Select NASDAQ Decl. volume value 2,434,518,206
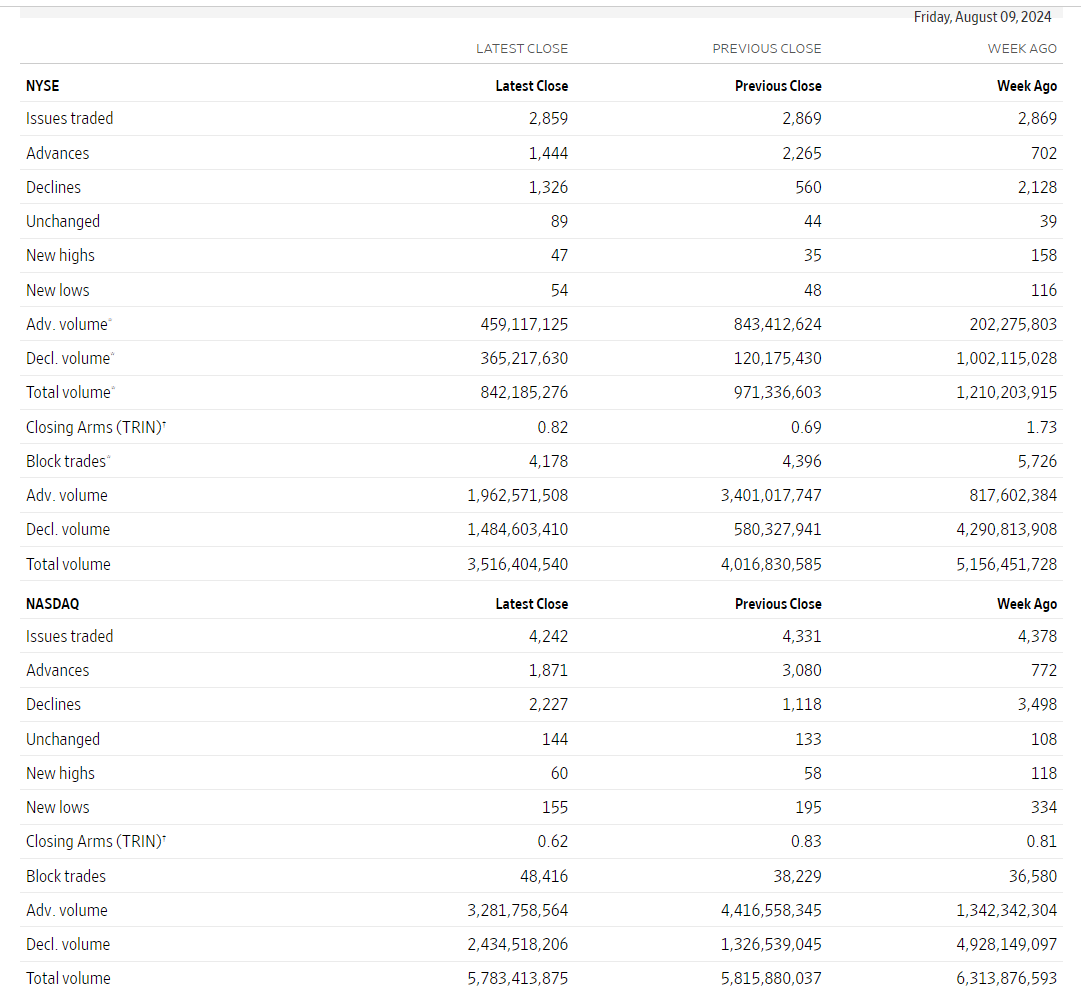This screenshot has height=992, width=1081. pos(518,944)
